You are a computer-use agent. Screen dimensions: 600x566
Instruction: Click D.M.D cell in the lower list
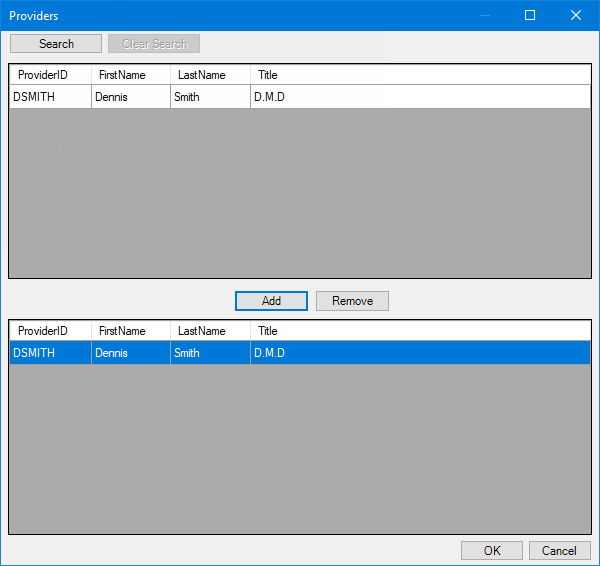(421, 352)
